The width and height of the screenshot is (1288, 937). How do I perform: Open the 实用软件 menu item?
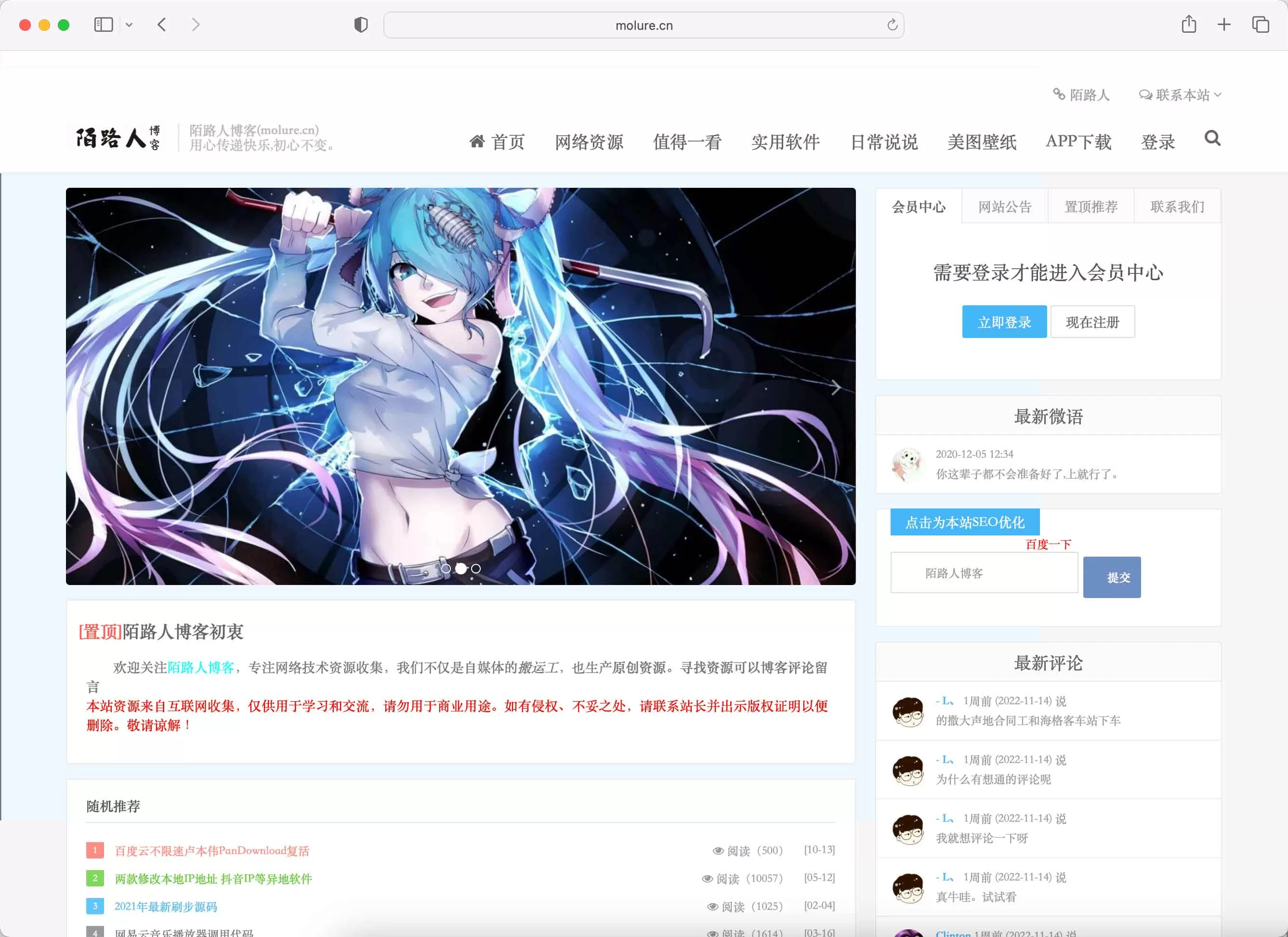coord(786,141)
